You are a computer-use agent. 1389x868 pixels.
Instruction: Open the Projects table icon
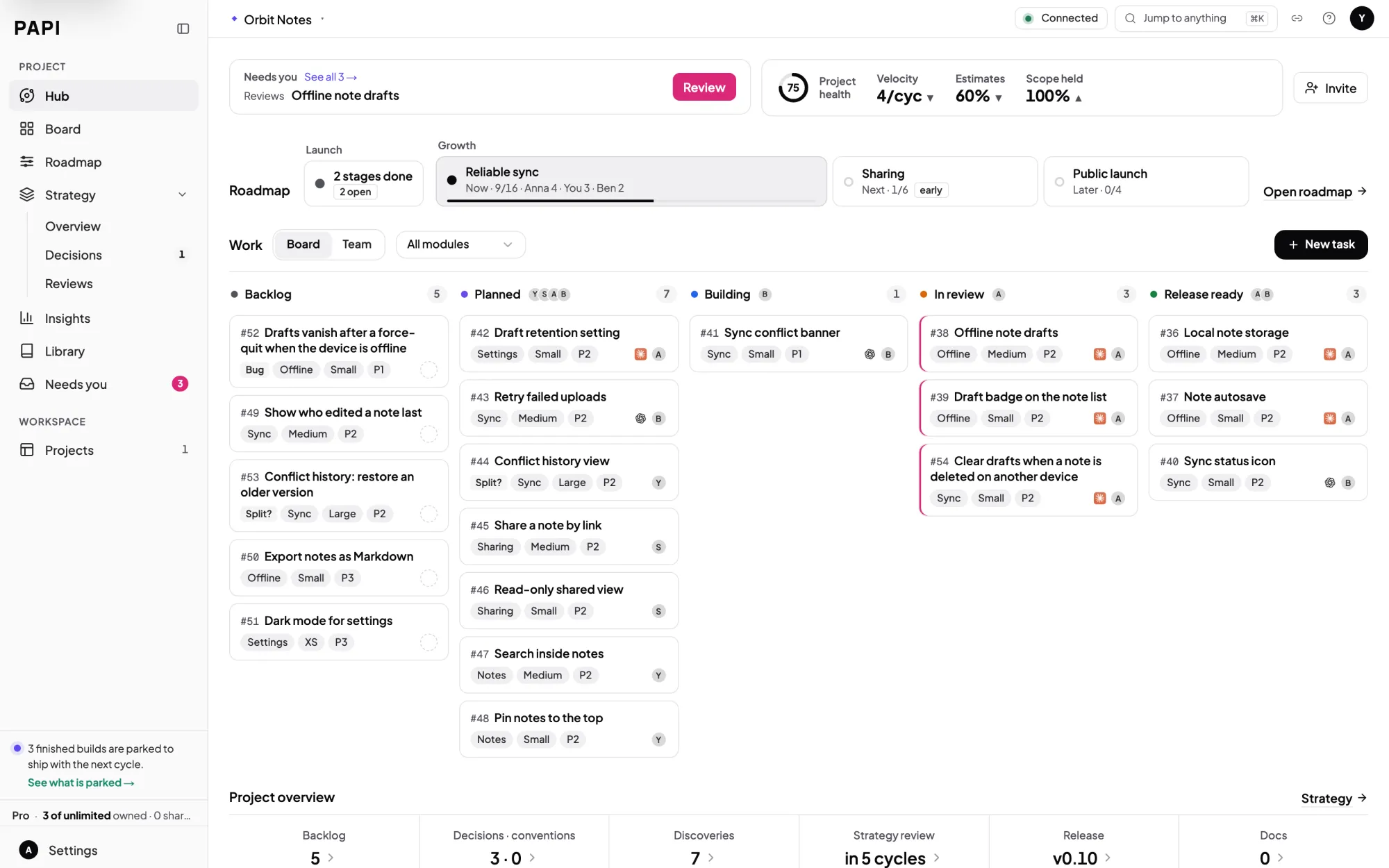pos(27,450)
